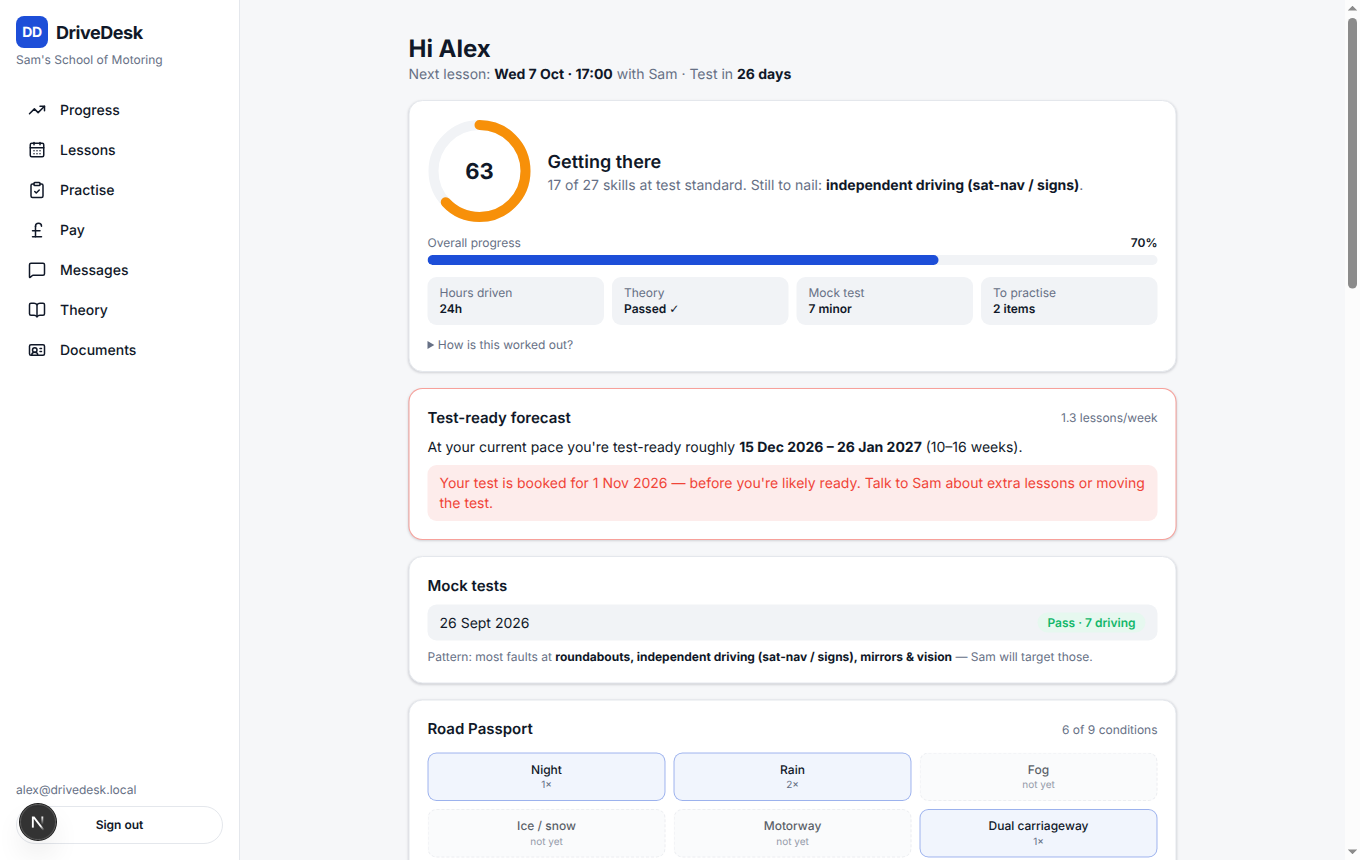Click the 'Hi Alex' greeting heading
Viewport: 1360px width, 860px height.
[449, 48]
